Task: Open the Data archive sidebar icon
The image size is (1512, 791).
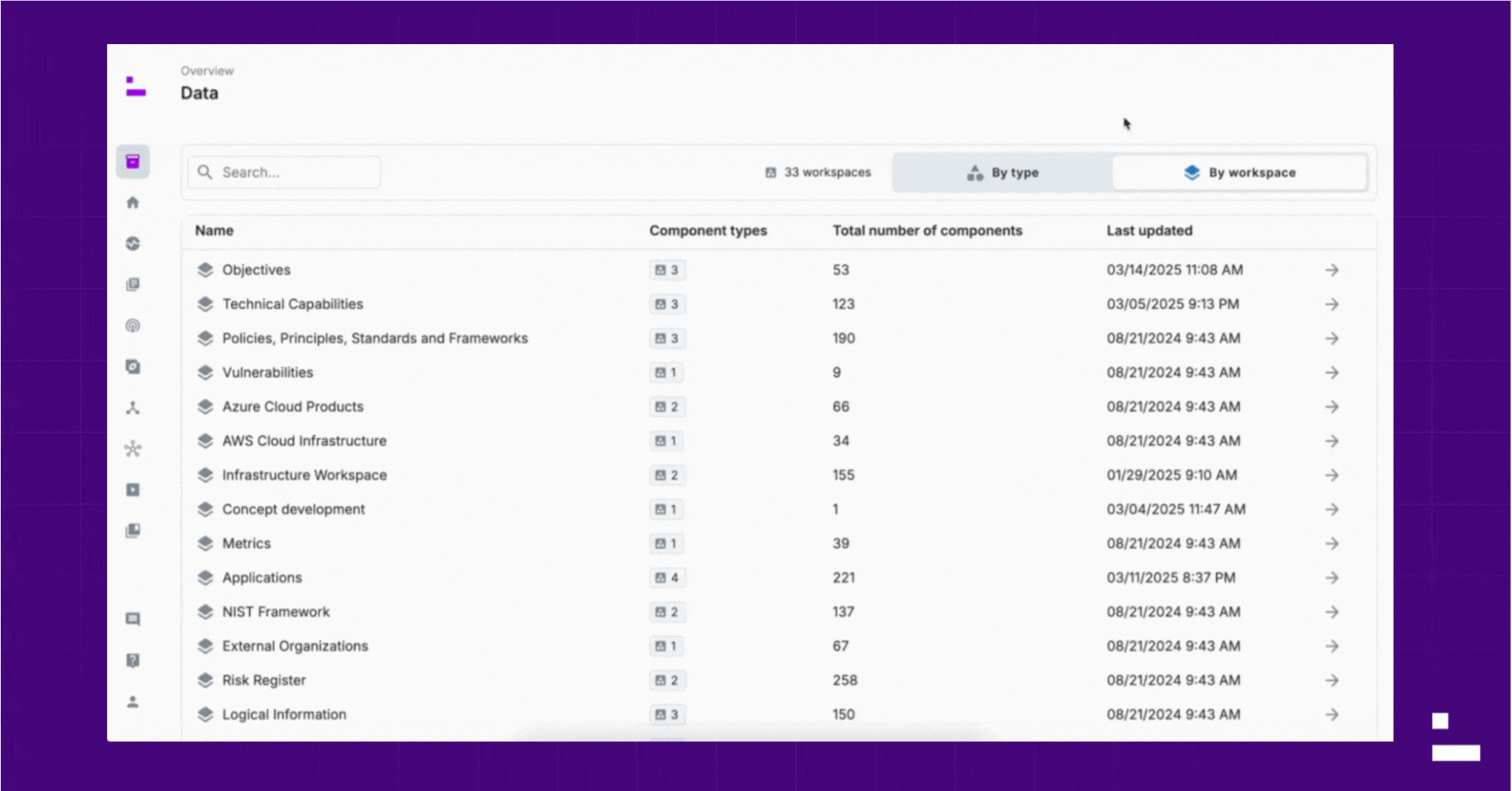Action: [x=133, y=162]
